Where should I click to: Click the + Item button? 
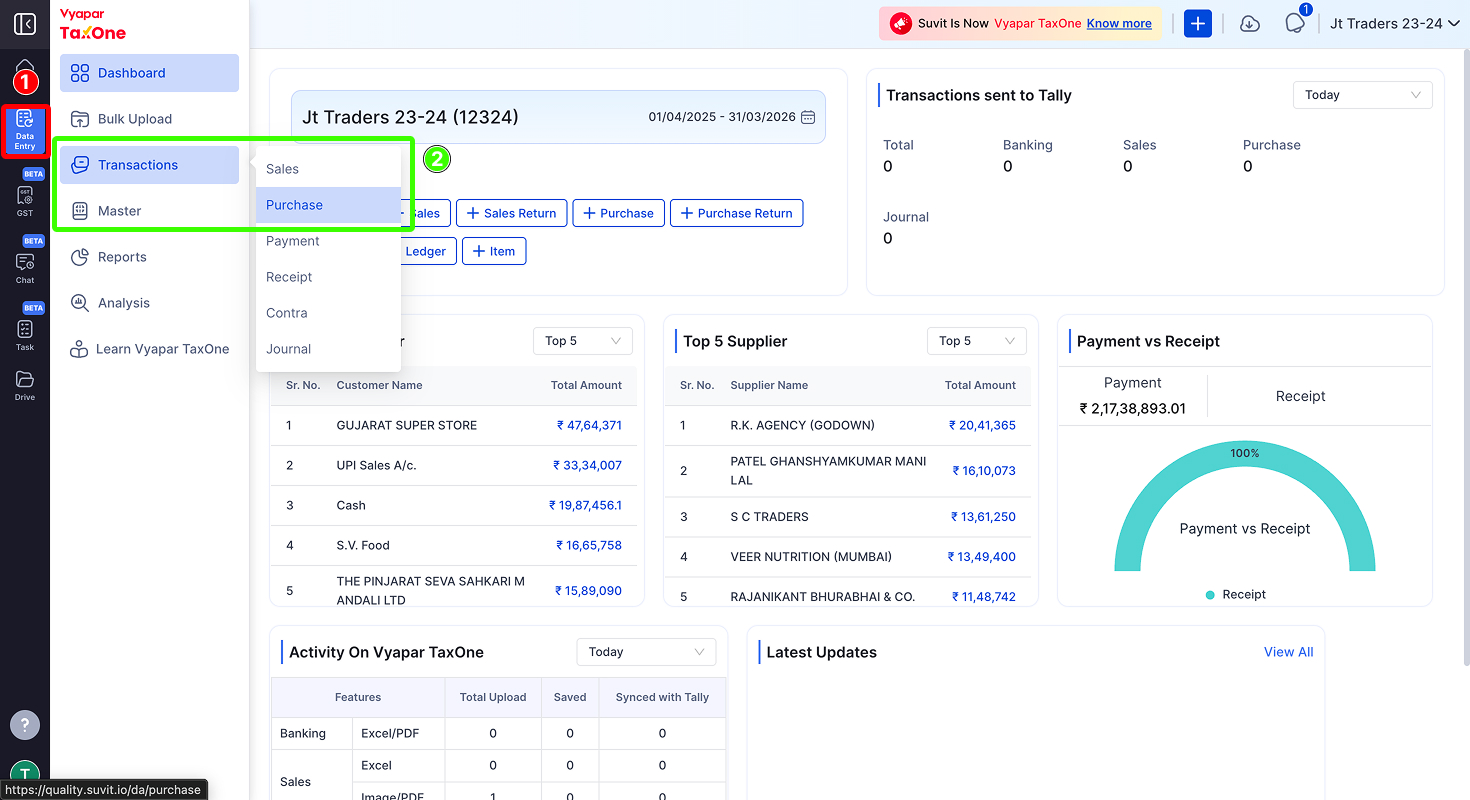click(494, 251)
